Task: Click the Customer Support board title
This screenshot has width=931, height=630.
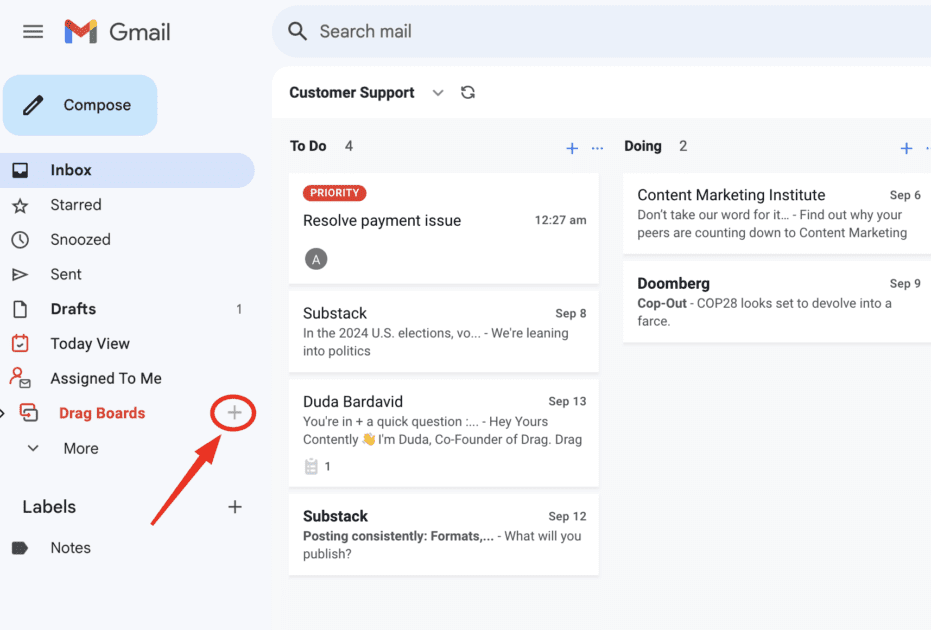Action: point(352,93)
